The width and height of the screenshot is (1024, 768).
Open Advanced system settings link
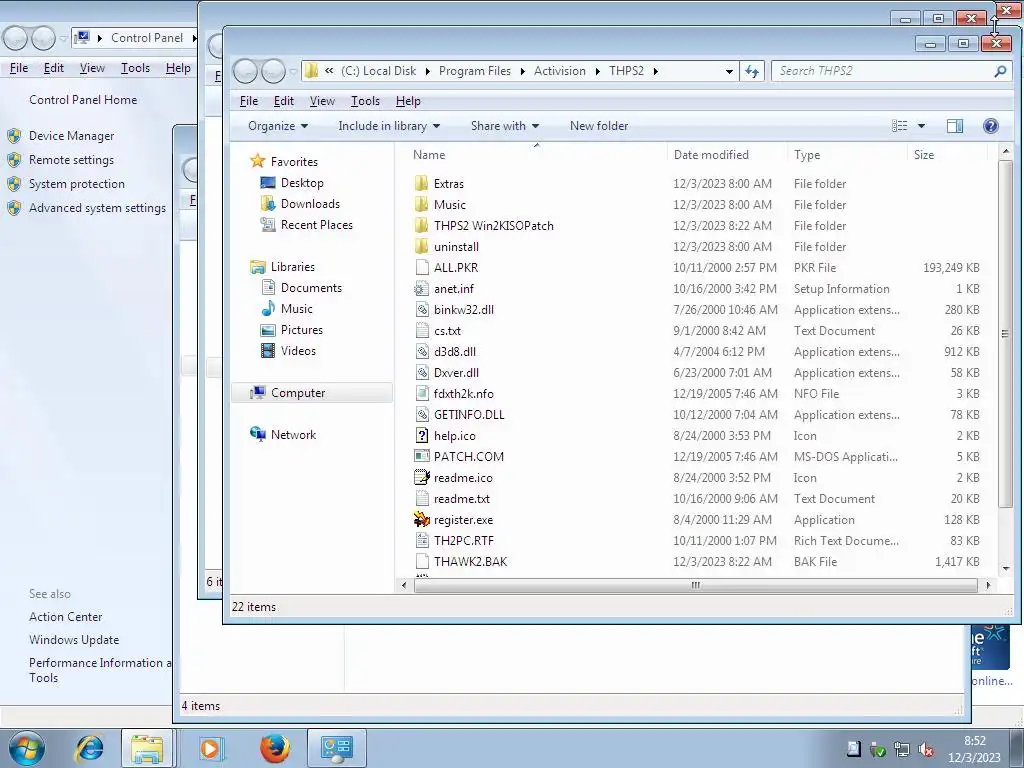pos(97,208)
